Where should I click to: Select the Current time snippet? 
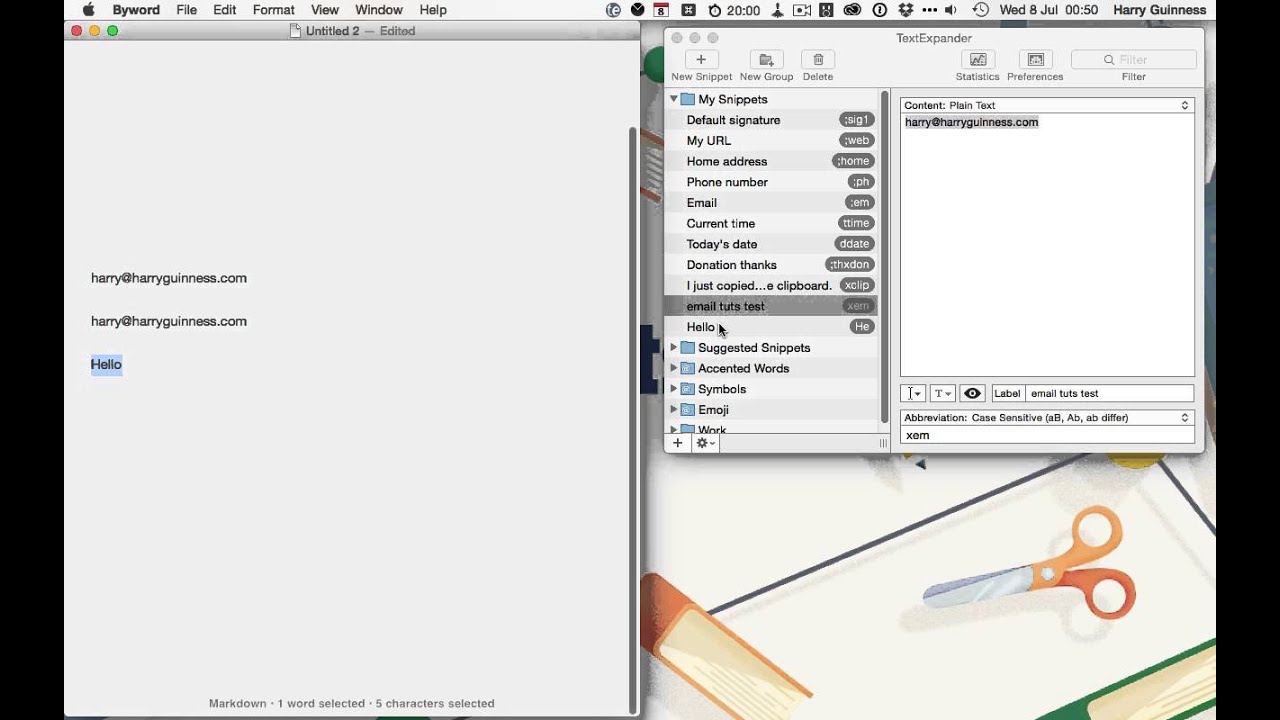[x=771, y=223]
